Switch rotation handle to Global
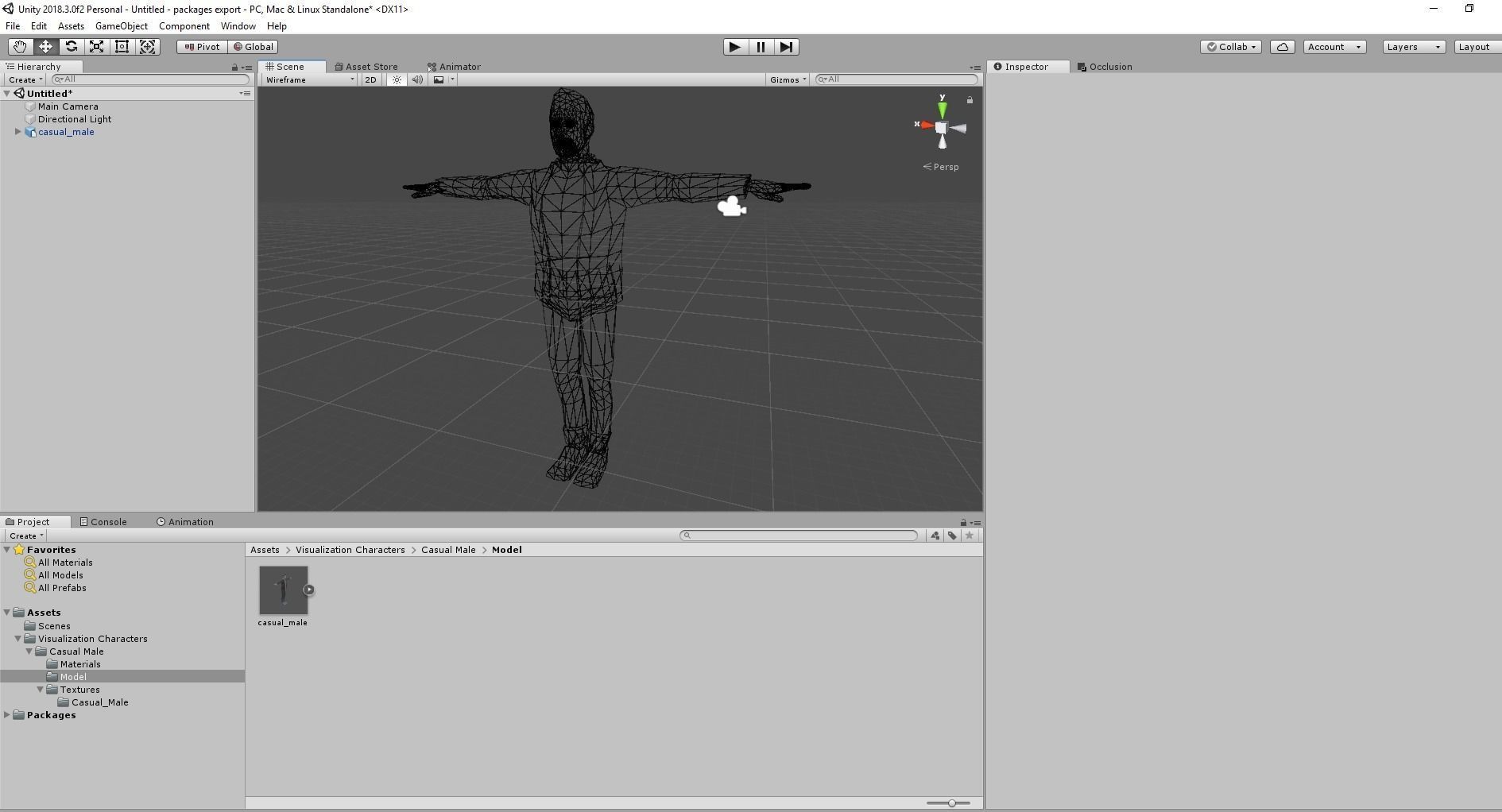This screenshot has width=1502, height=812. click(x=253, y=46)
